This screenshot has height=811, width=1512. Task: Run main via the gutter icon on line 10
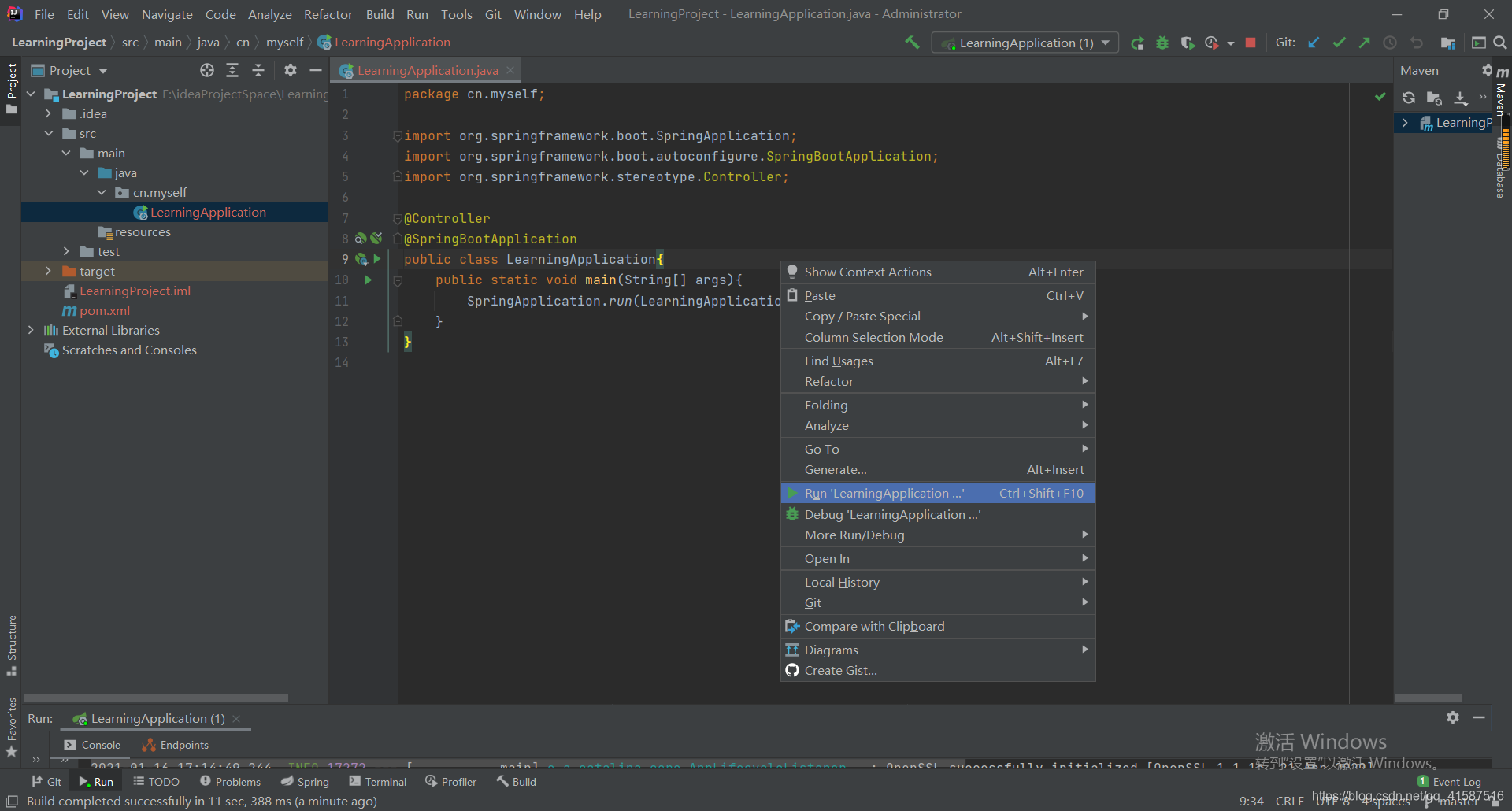pyautogui.click(x=368, y=280)
